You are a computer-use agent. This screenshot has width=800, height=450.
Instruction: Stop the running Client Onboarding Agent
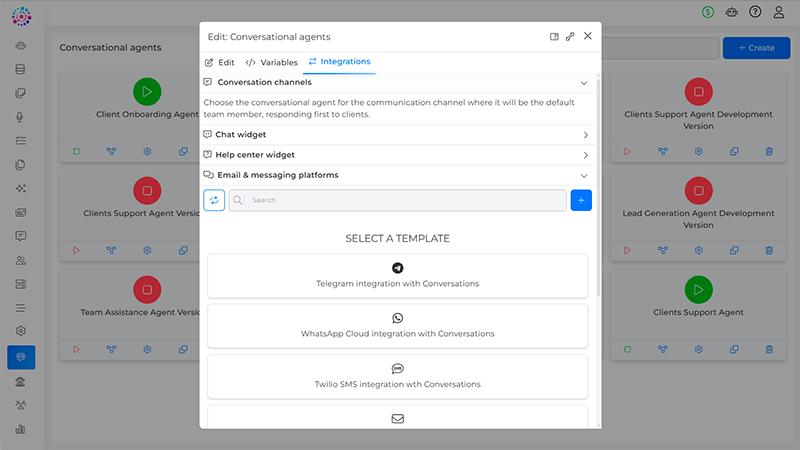pos(76,151)
